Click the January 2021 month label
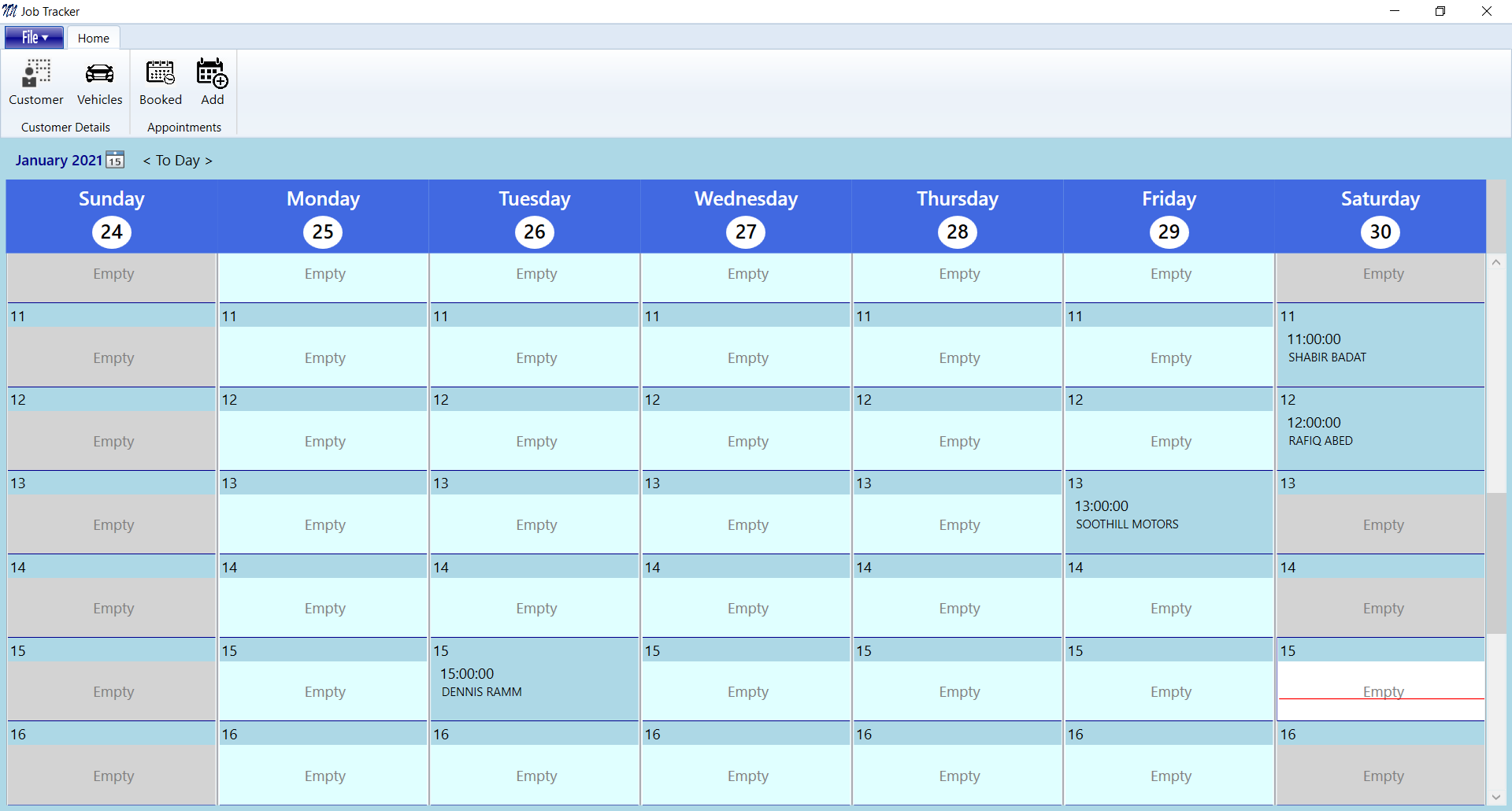This screenshot has height=811, width=1512. click(58, 161)
